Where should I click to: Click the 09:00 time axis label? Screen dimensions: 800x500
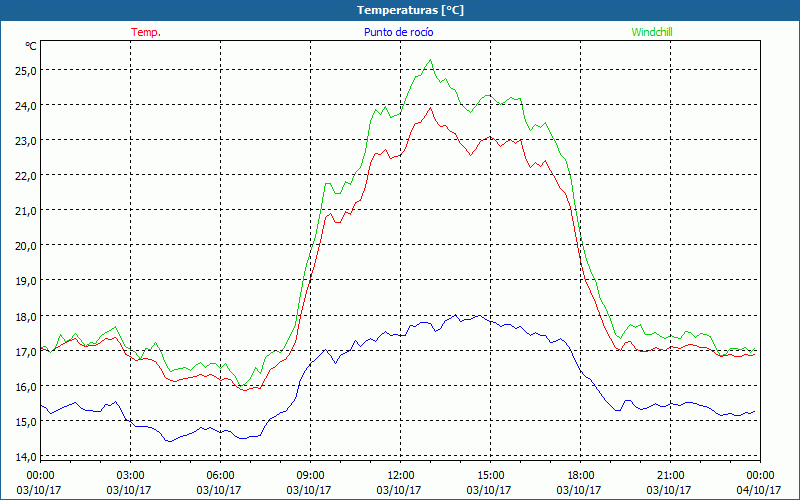pyautogui.click(x=310, y=476)
